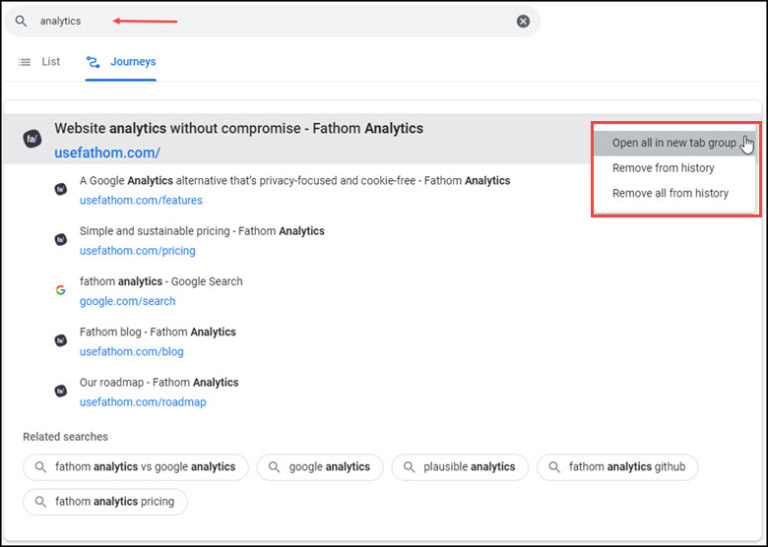Click Fathom favicon next to Fathom blog entry
Viewport: 768px width, 547px height.
[x=61, y=340]
